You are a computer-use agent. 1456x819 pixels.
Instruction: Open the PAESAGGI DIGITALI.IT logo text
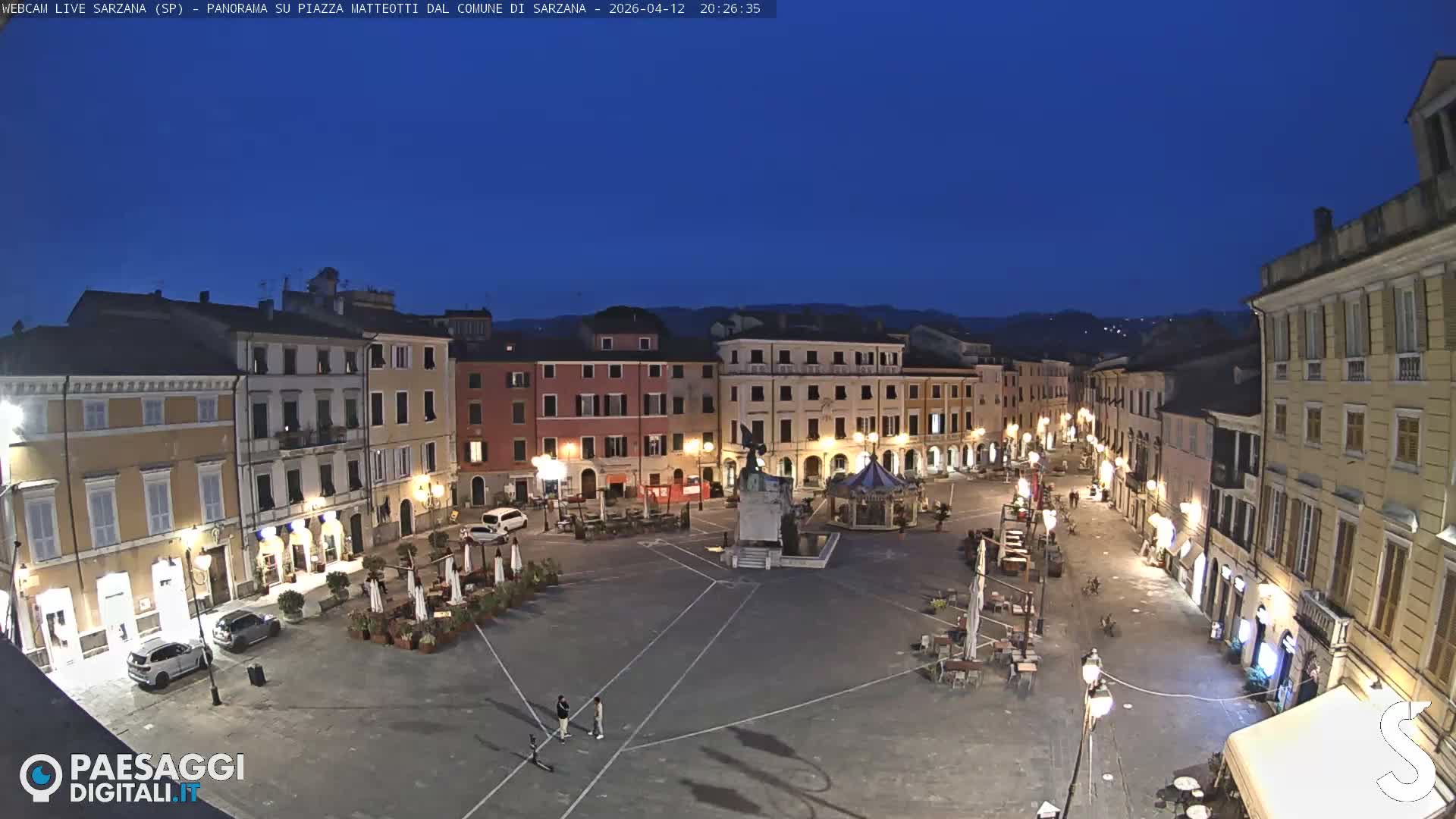[x=157, y=777]
